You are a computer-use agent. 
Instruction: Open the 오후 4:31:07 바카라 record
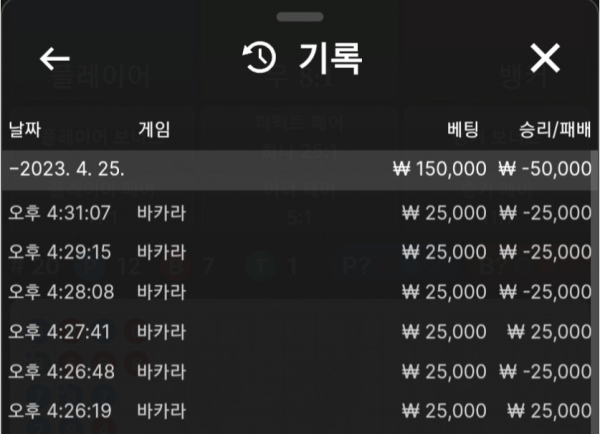pyautogui.click(x=300, y=212)
